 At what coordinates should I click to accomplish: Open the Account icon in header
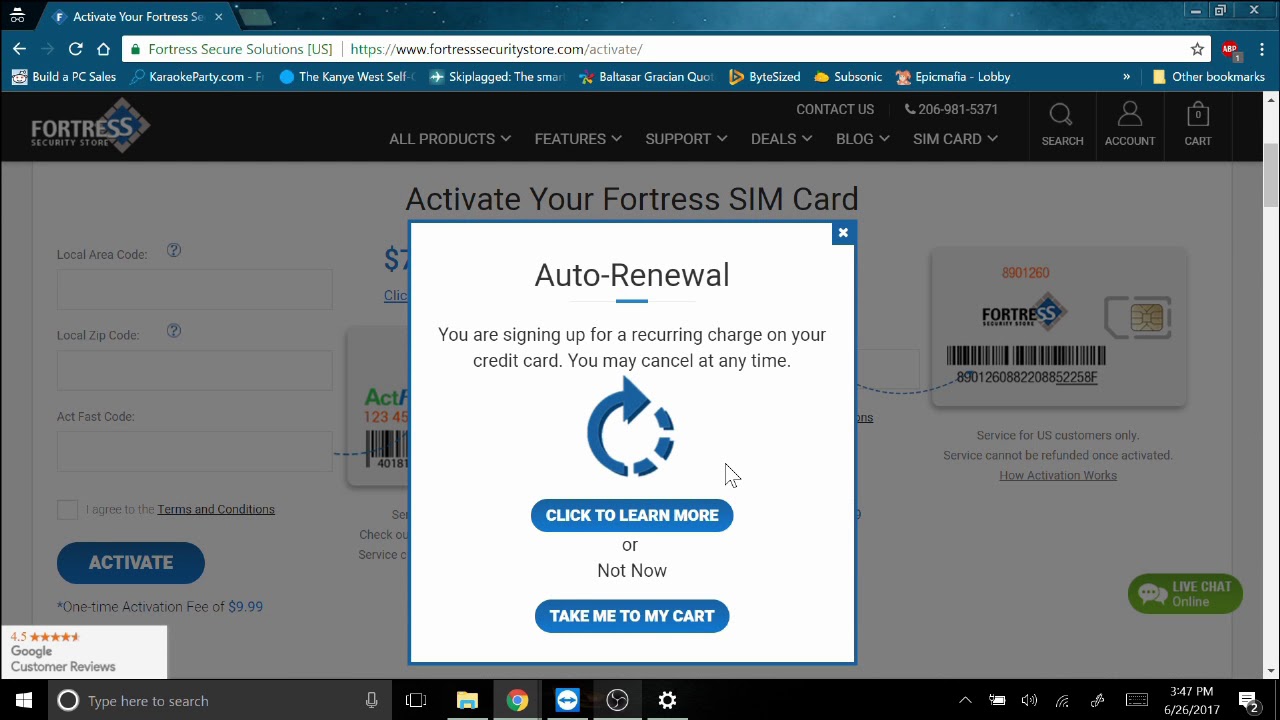(1130, 125)
